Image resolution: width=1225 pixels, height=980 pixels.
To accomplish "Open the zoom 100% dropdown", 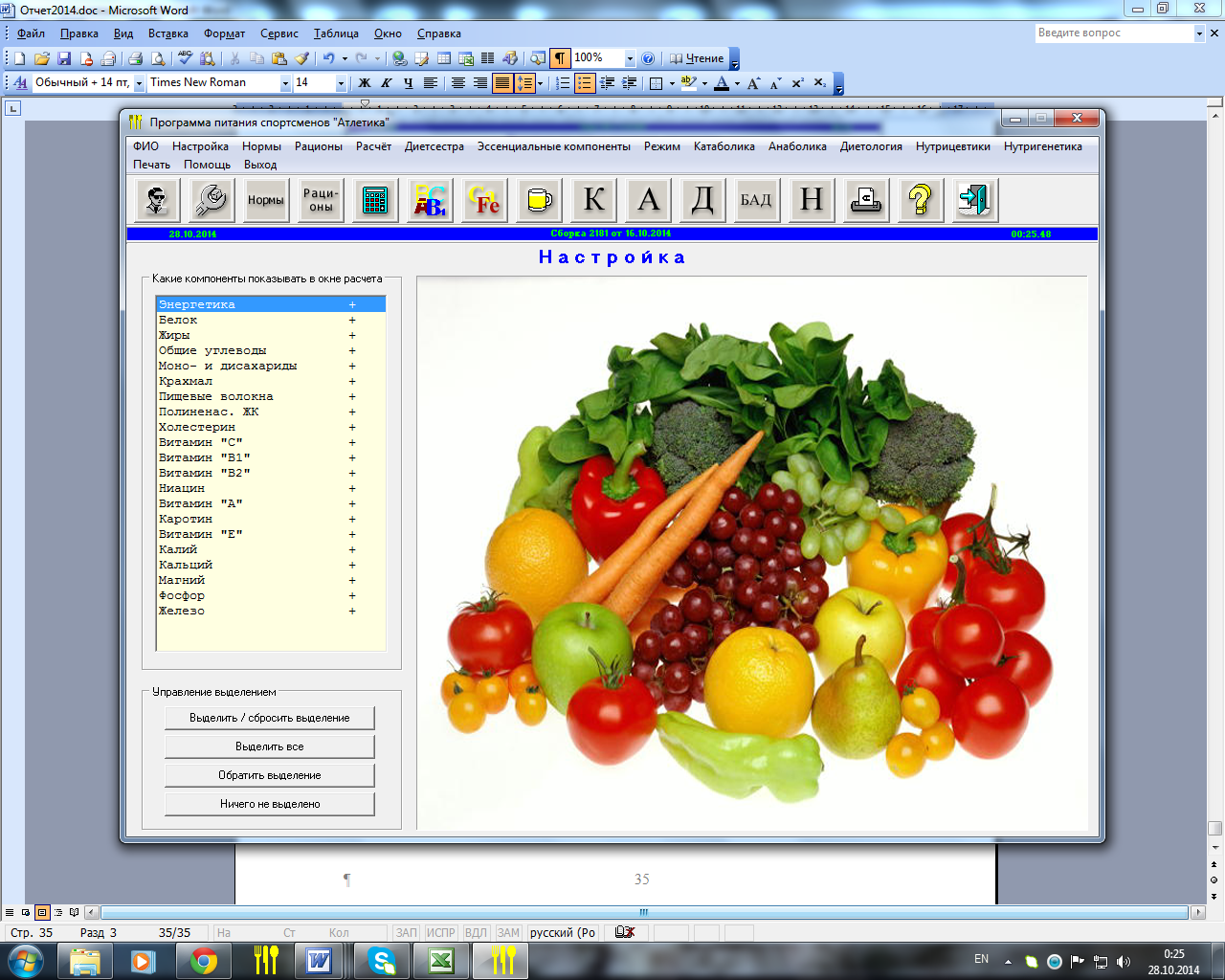I will point(630,58).
